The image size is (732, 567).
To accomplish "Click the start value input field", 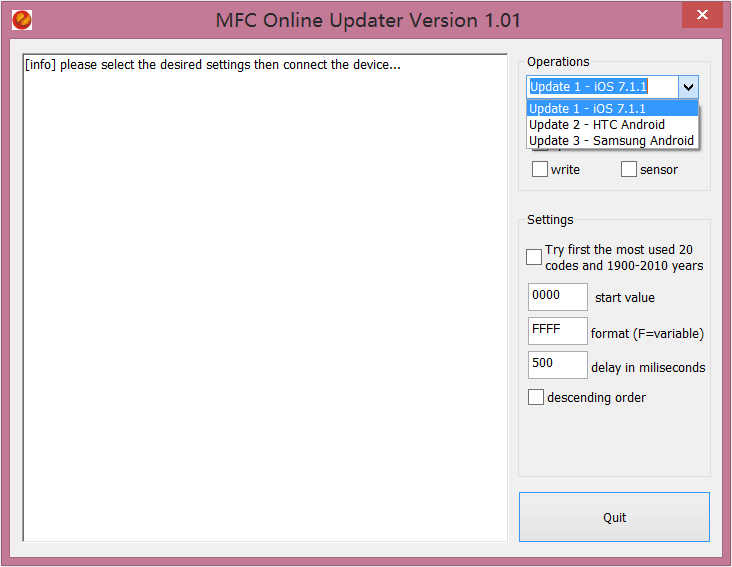I will [x=557, y=297].
